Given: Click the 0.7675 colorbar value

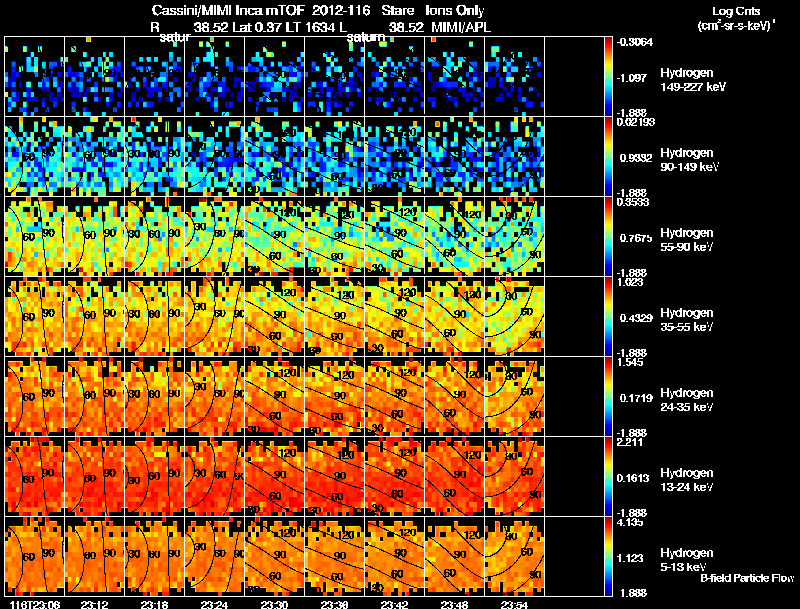Looking at the screenshot, I should [636, 238].
